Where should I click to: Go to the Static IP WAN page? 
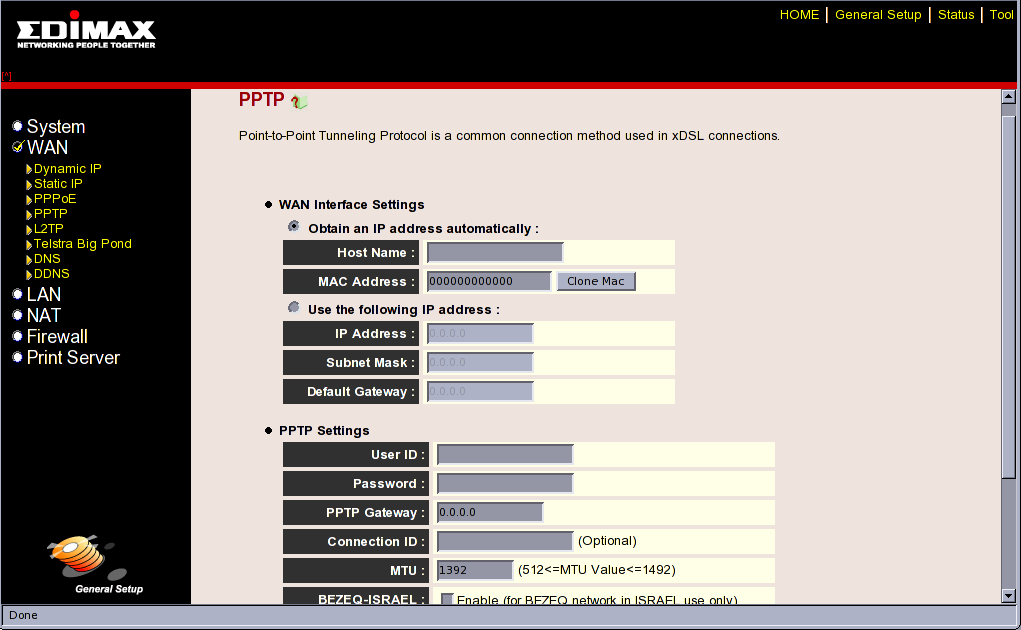pos(58,184)
